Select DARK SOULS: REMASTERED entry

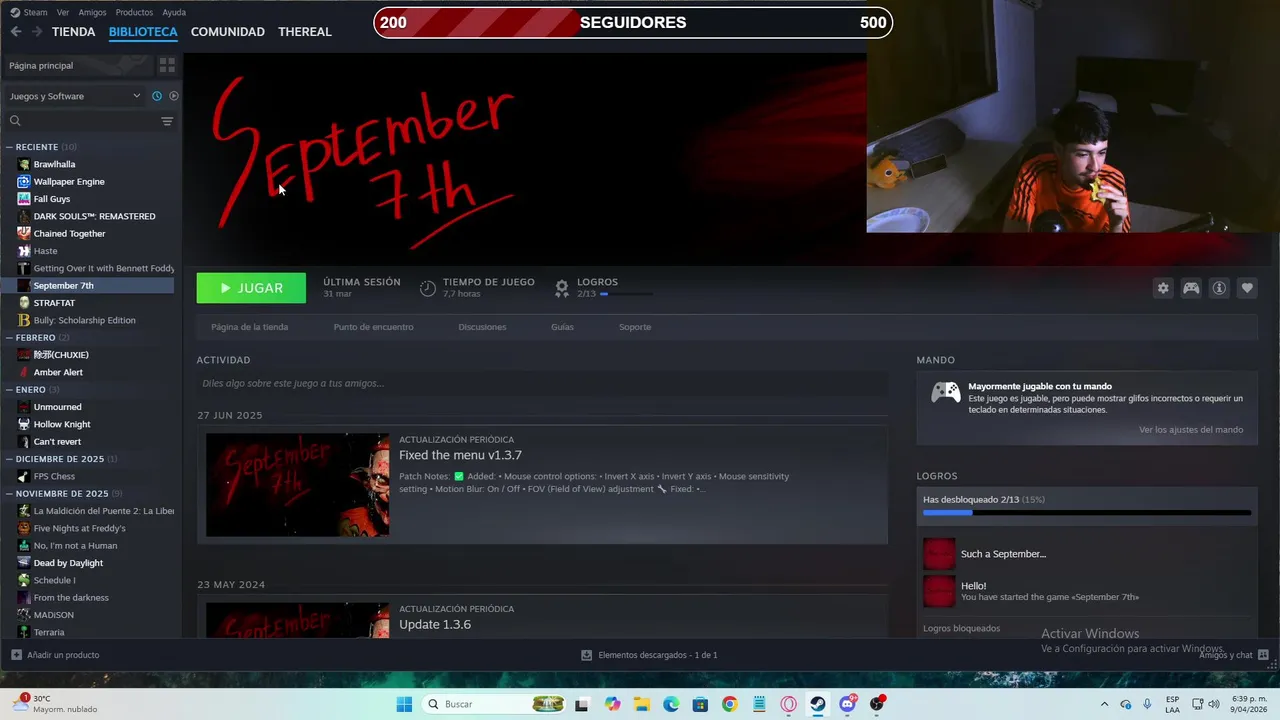pos(94,216)
